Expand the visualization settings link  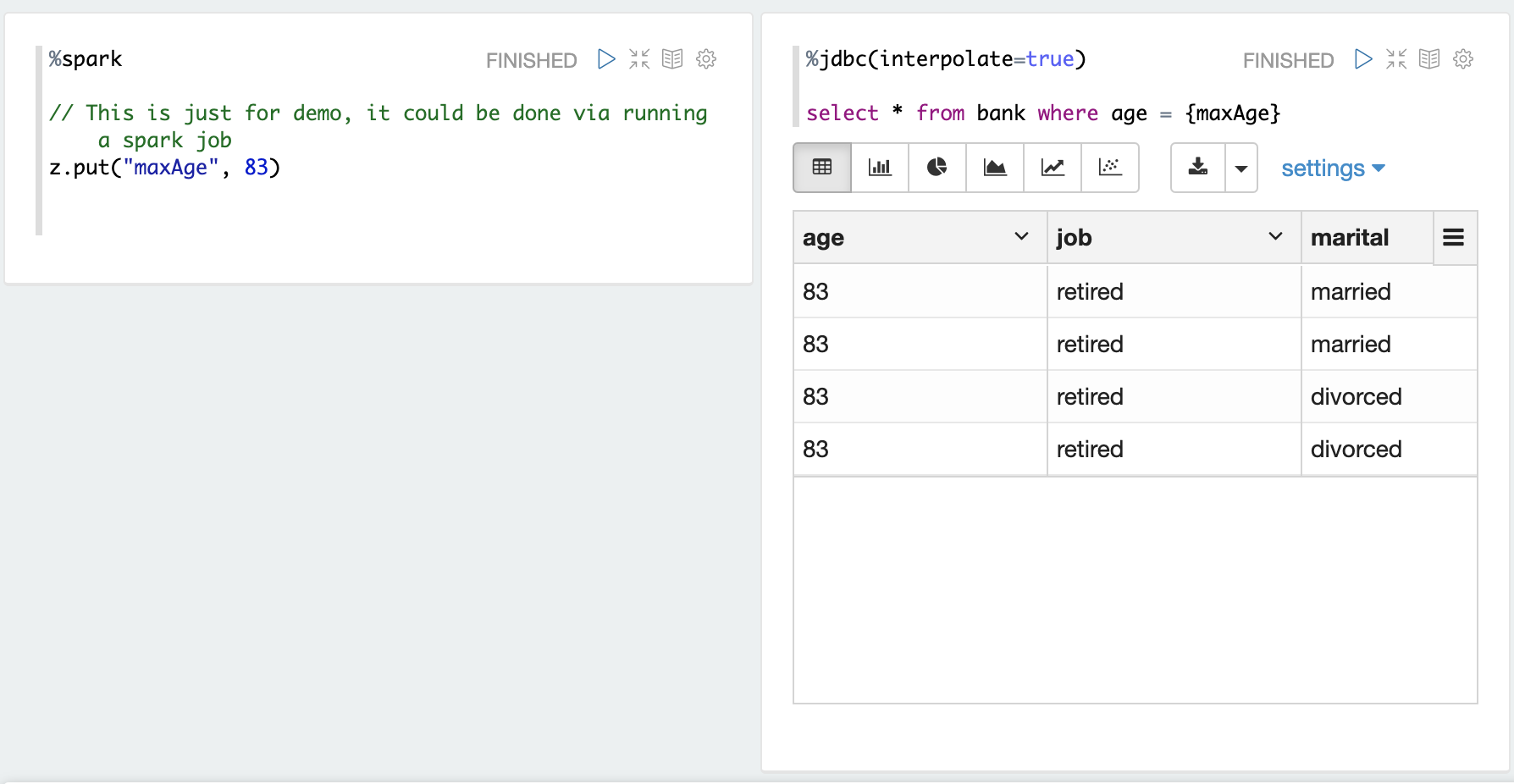[x=1333, y=168]
